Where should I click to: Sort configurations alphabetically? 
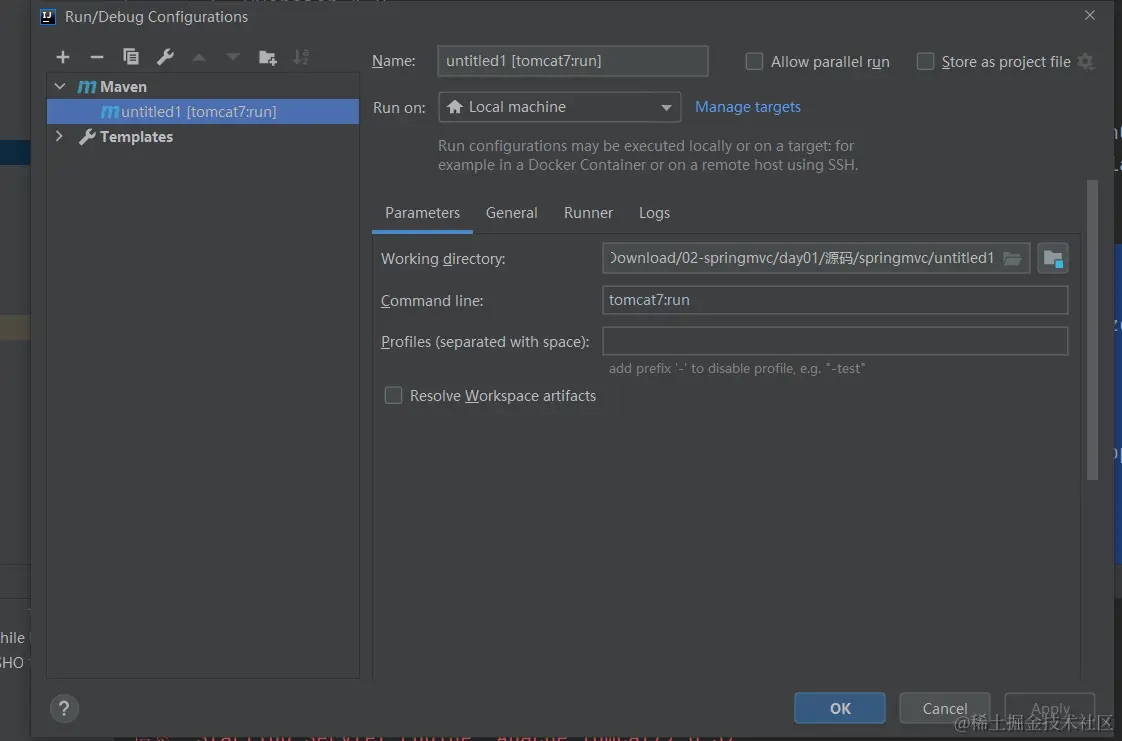coord(301,57)
